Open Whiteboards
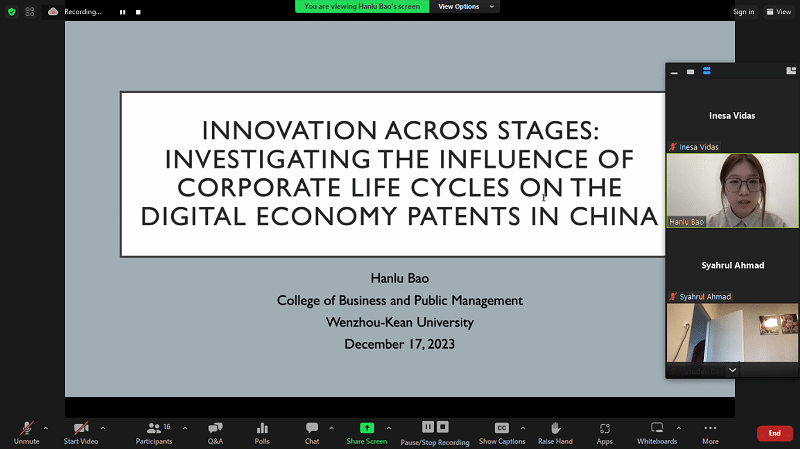800x449 pixels. pyautogui.click(x=657, y=431)
